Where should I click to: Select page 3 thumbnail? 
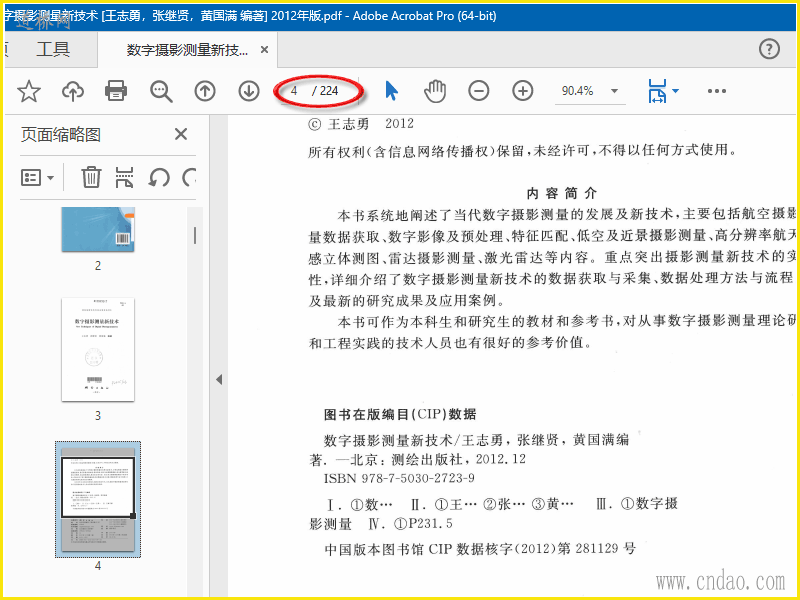[98, 349]
